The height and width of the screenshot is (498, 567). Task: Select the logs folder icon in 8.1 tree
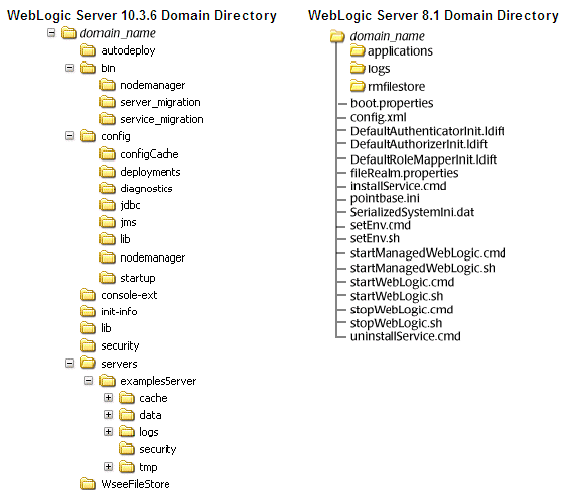tap(357, 68)
